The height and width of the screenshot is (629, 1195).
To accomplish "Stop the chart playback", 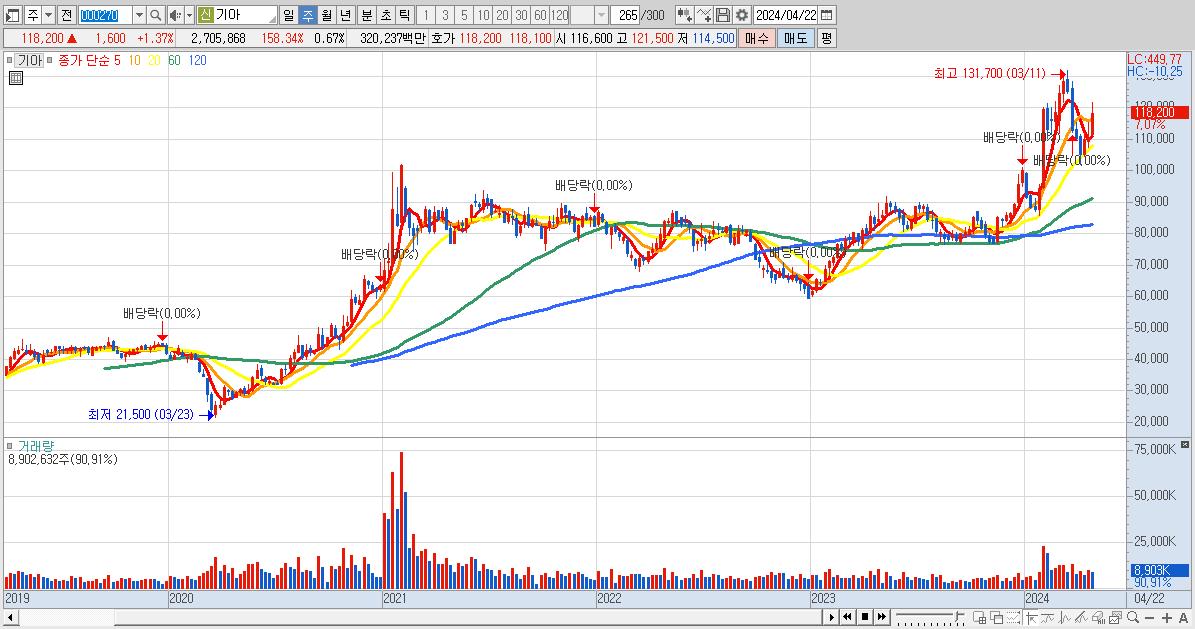I will [865, 617].
